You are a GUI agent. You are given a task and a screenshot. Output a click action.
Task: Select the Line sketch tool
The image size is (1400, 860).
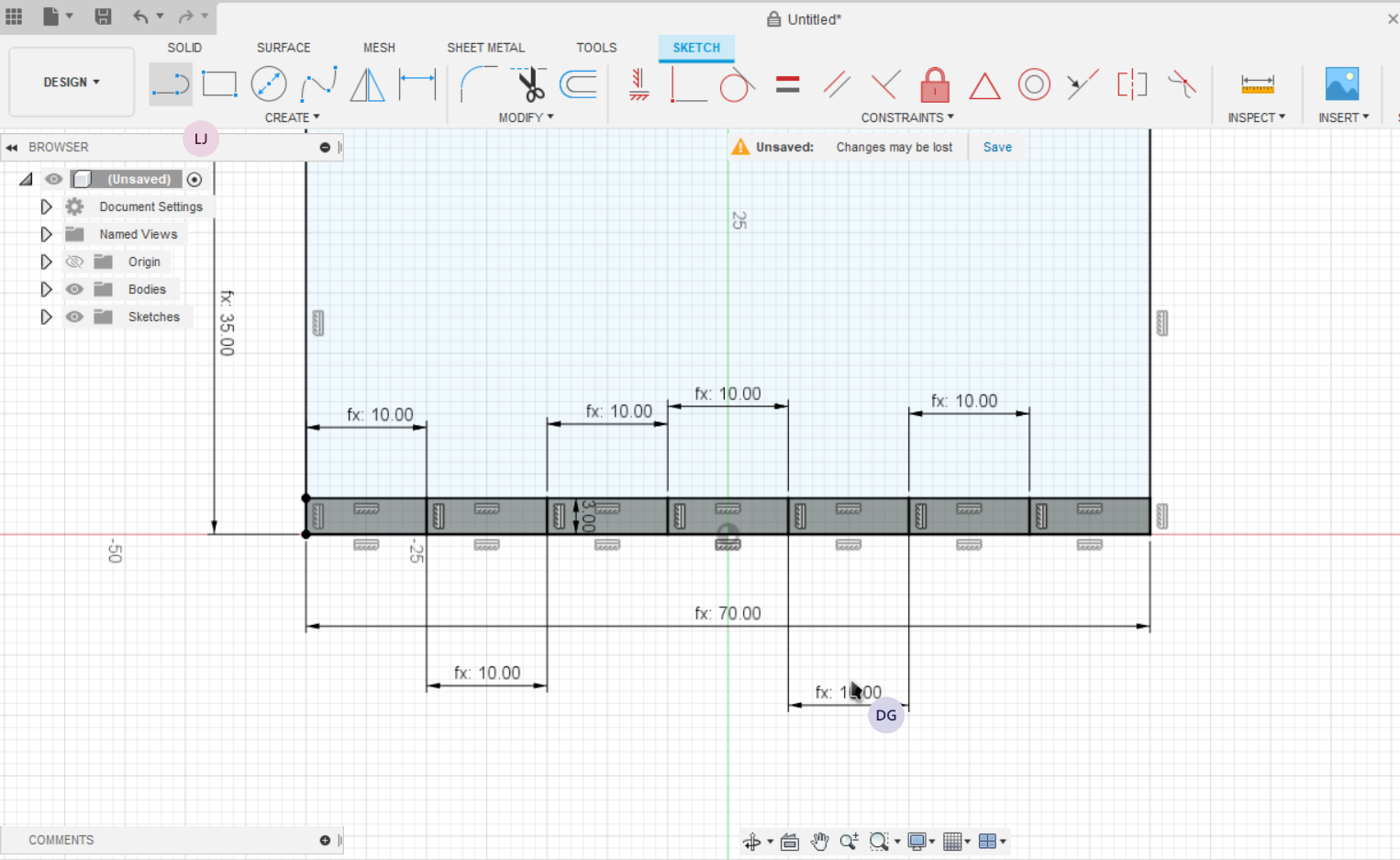click(171, 84)
